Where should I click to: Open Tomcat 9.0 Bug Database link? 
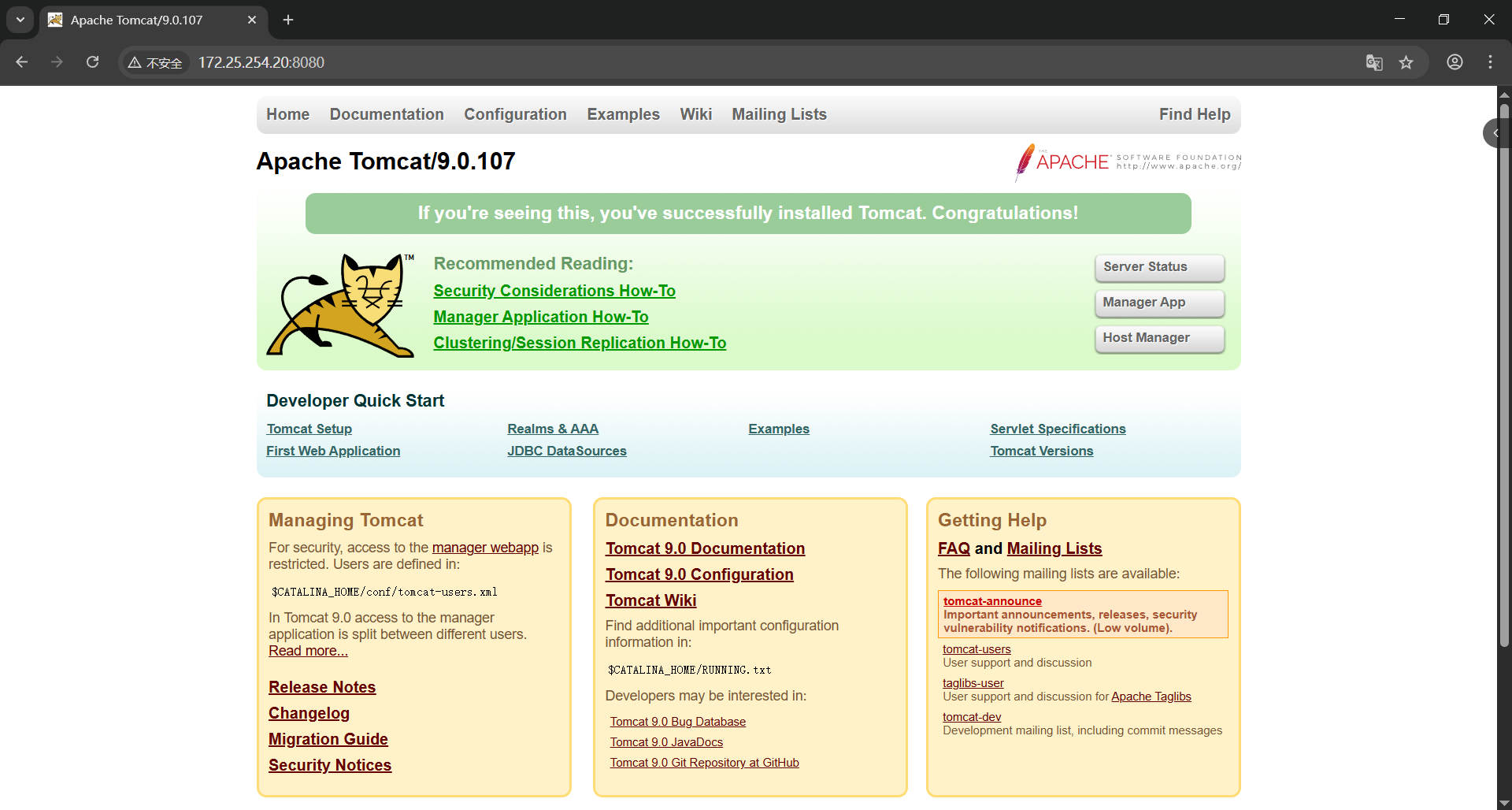click(x=678, y=722)
